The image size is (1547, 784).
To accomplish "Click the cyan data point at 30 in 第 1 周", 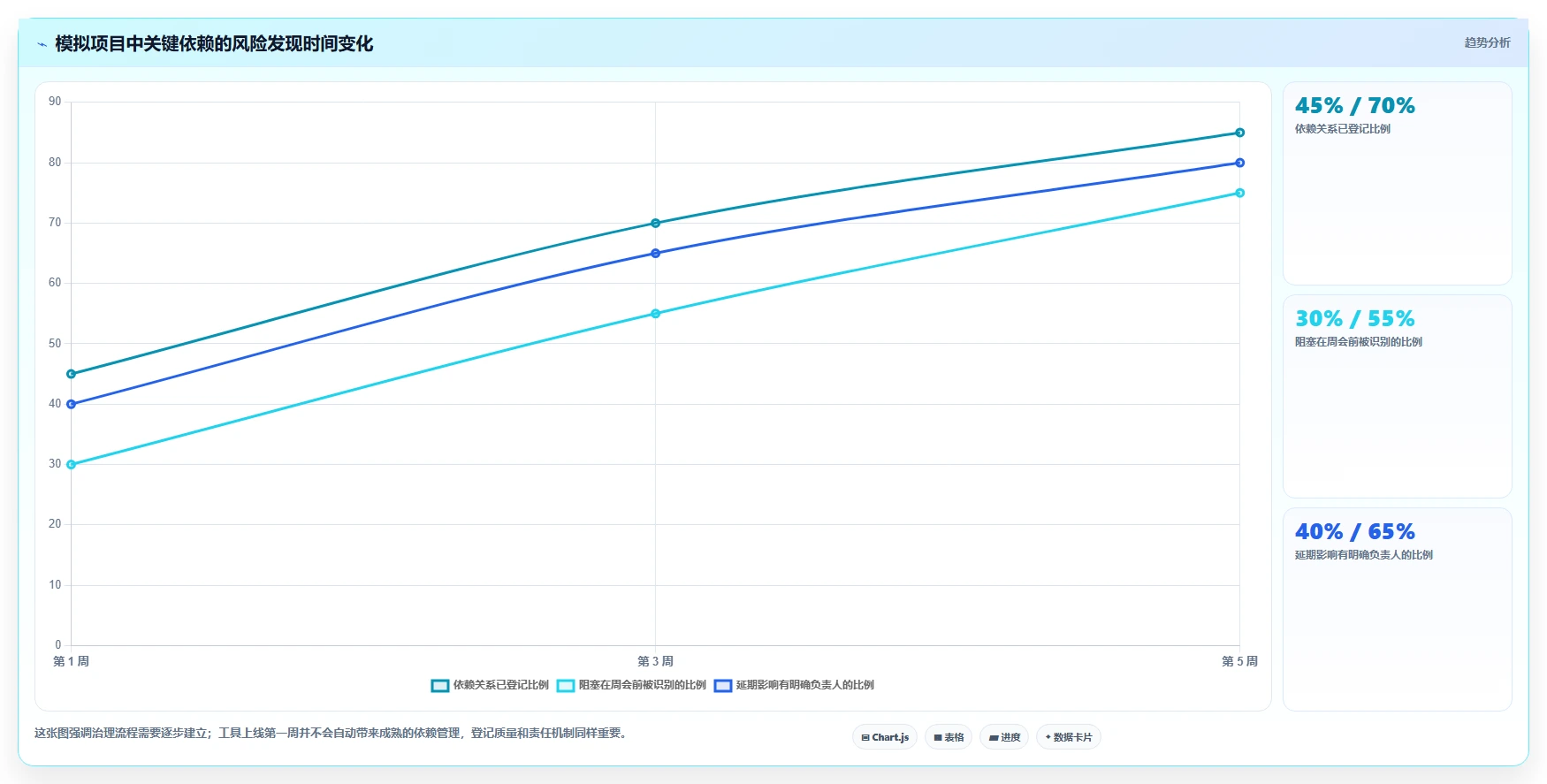I will pos(72,464).
